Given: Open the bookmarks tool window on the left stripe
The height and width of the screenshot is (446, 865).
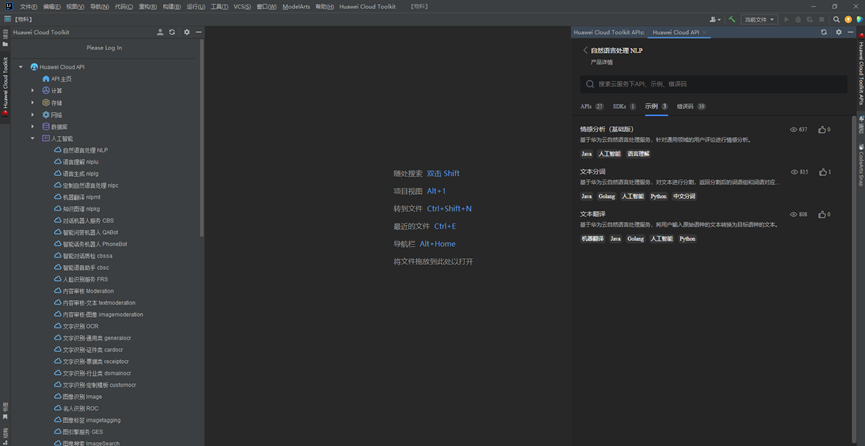Looking at the screenshot, I should pyautogui.click(x=5, y=410).
